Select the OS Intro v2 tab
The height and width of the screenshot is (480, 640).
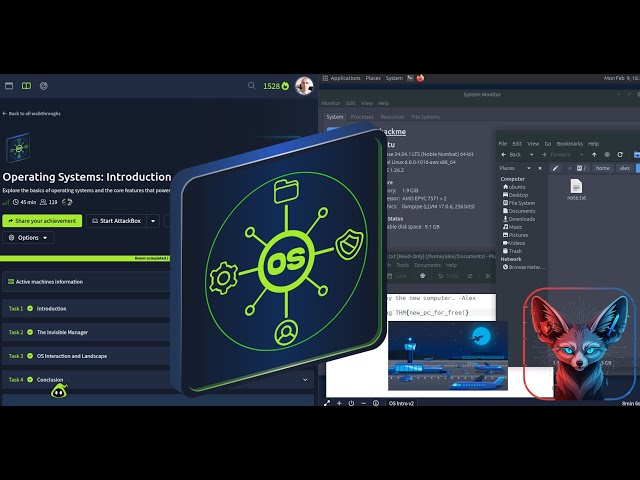401,403
